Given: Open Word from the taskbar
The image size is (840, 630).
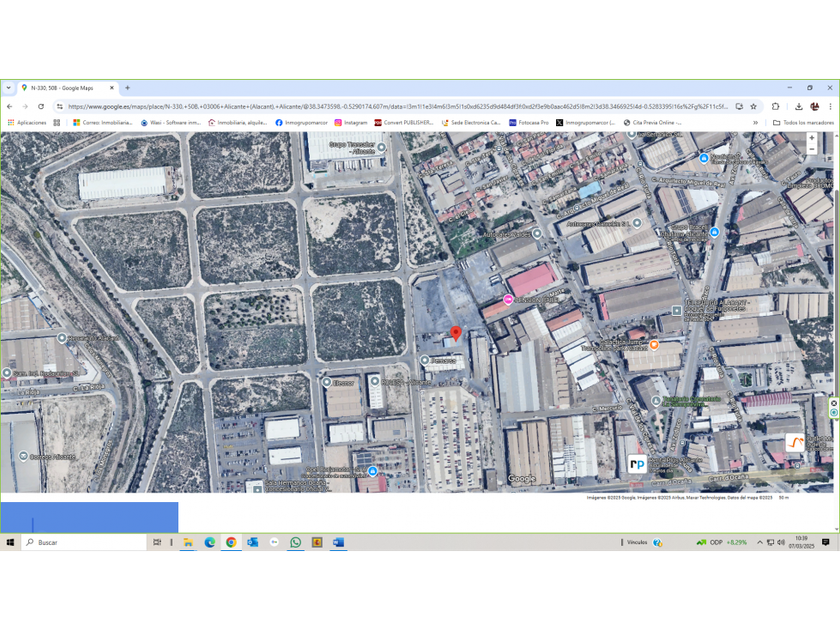Looking at the screenshot, I should coord(339,542).
